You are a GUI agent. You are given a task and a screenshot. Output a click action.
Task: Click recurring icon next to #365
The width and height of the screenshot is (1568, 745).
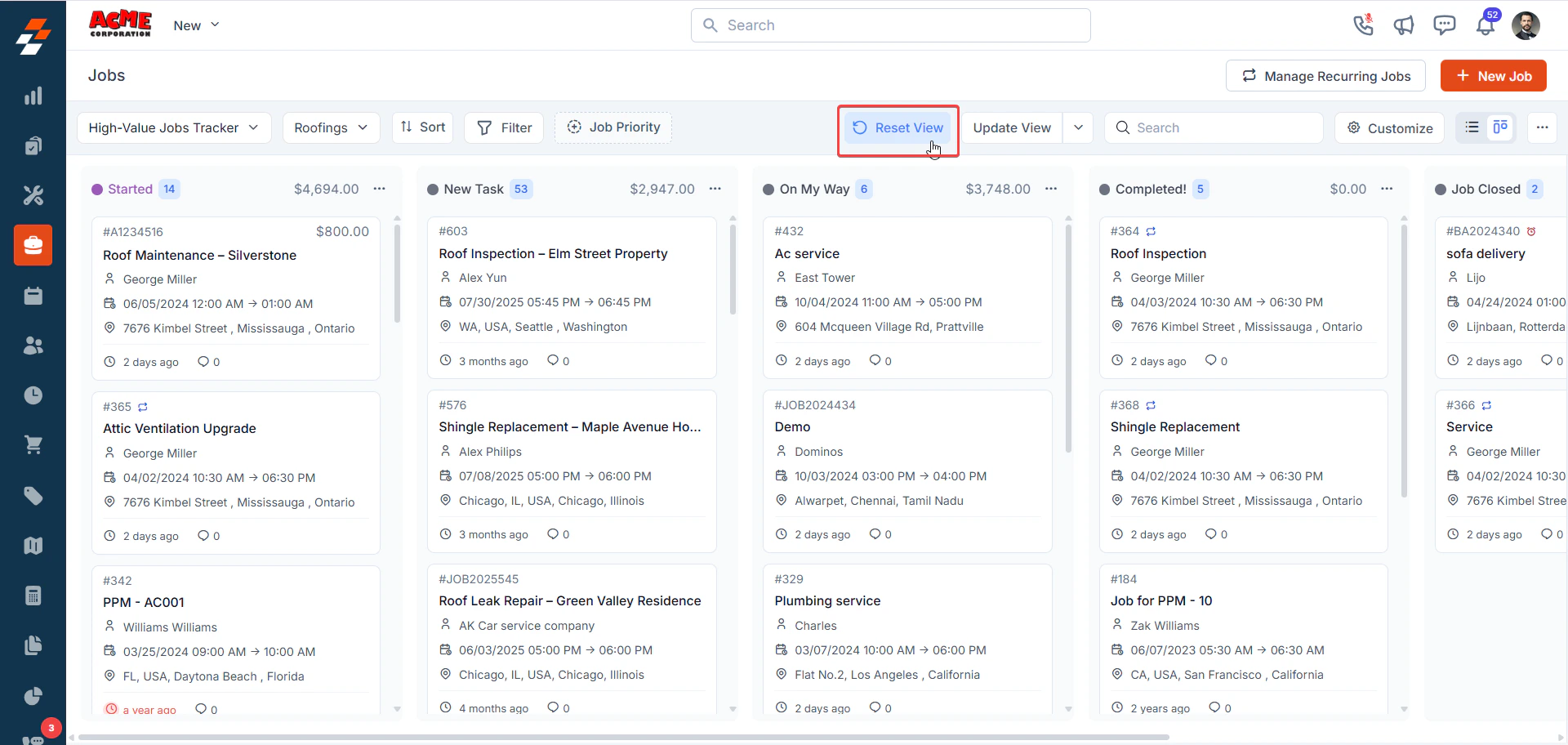[x=143, y=407]
